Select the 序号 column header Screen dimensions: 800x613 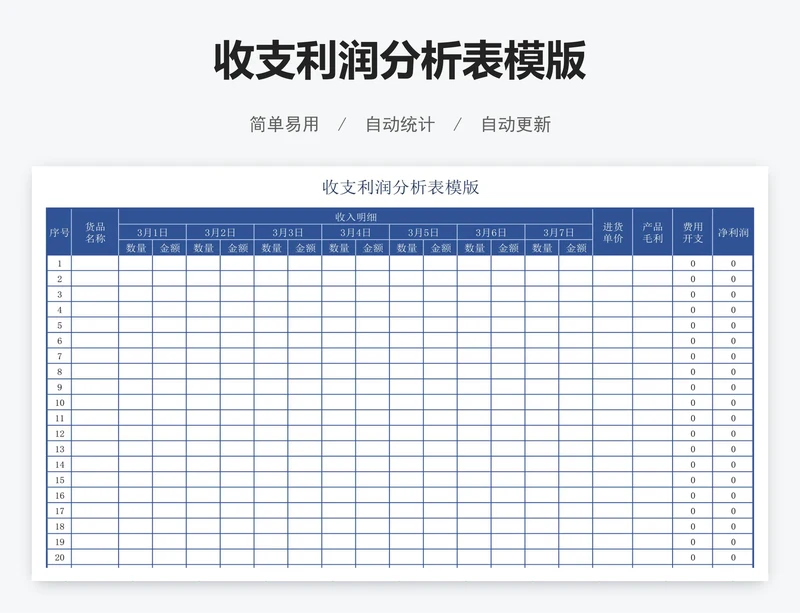pyautogui.click(x=59, y=233)
